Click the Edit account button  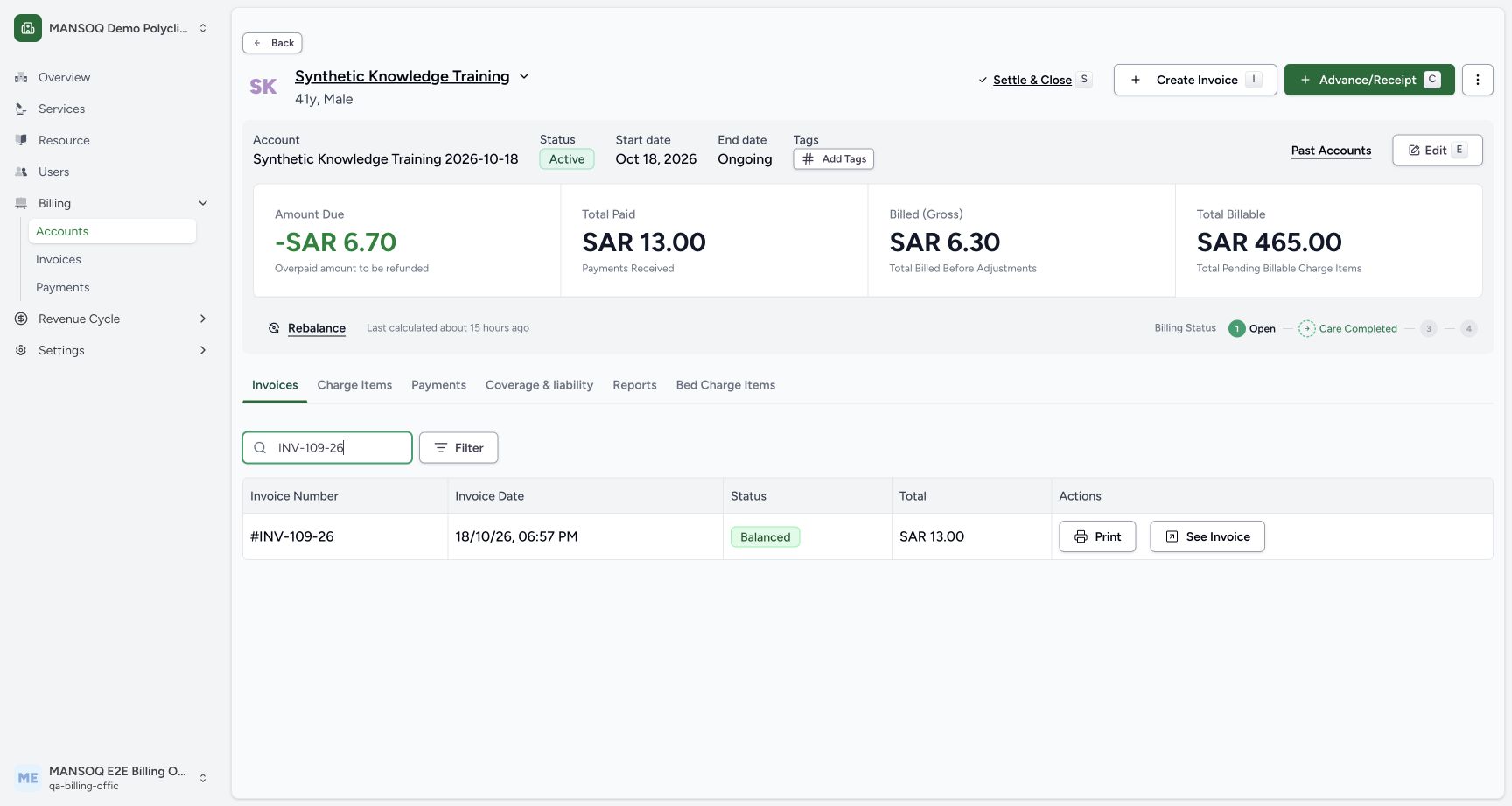[1437, 150]
